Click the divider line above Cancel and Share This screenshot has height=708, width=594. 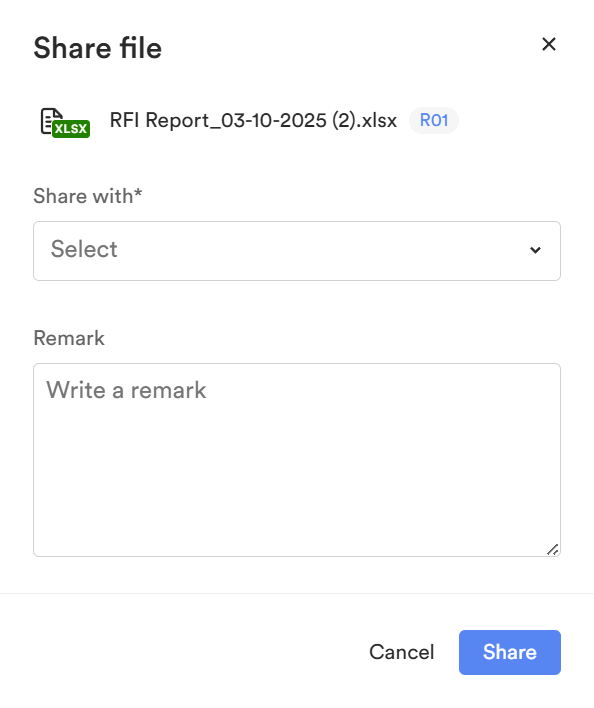pyautogui.click(x=297, y=593)
